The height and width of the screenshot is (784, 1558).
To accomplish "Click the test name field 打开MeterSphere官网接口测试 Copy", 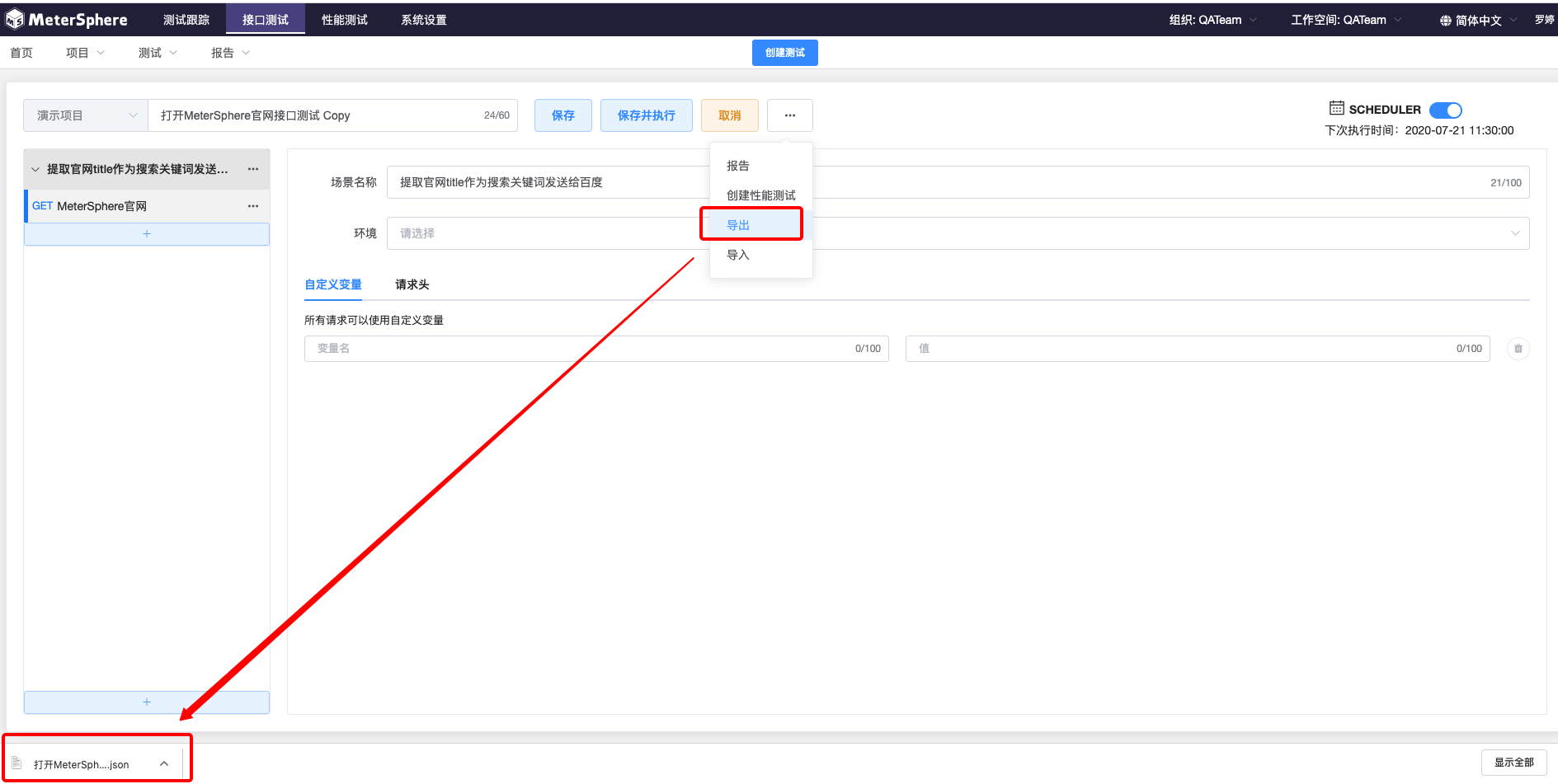I will tap(333, 115).
